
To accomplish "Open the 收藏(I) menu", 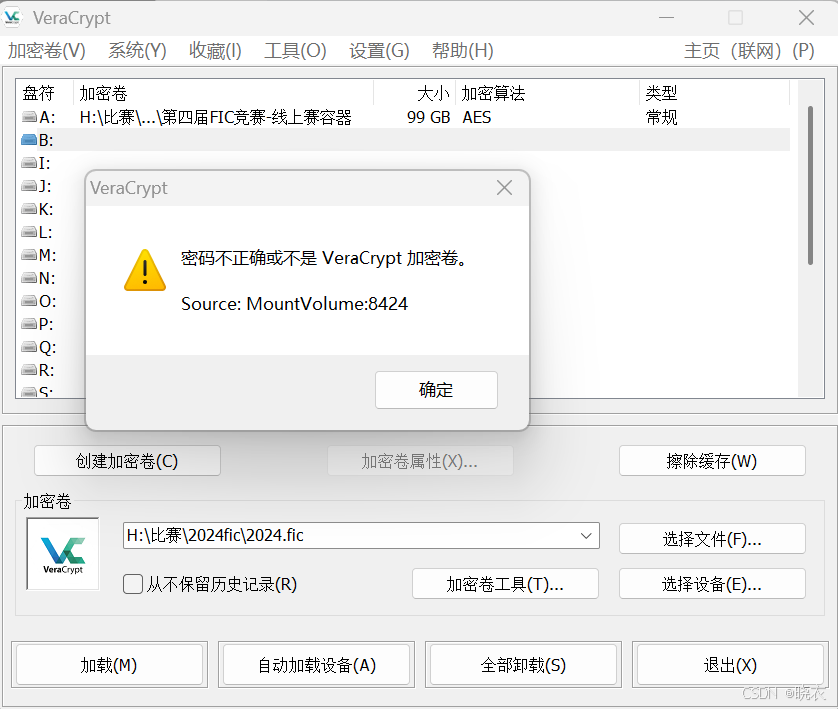I will tap(215, 51).
